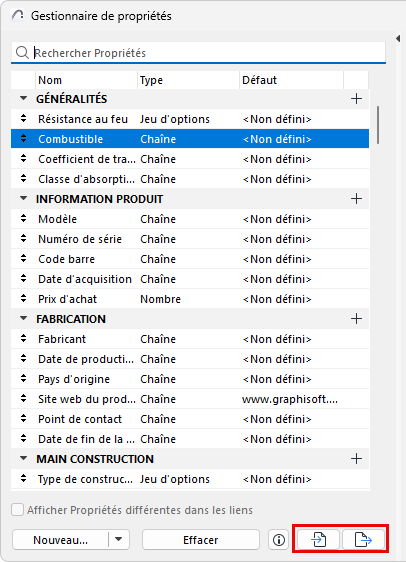Select the Combustible property row

(190, 139)
